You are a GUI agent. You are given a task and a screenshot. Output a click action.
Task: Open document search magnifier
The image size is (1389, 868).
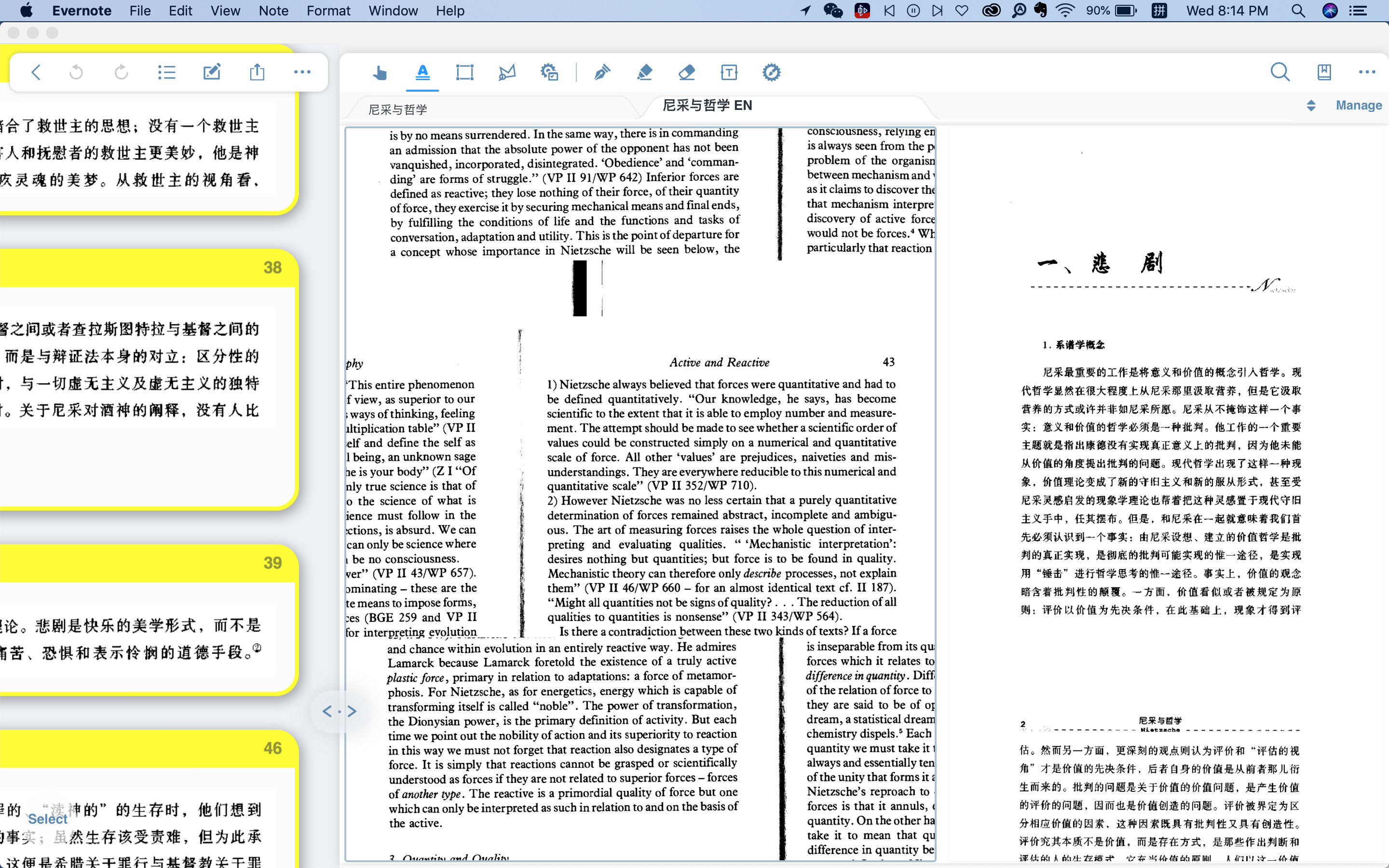click(1280, 72)
